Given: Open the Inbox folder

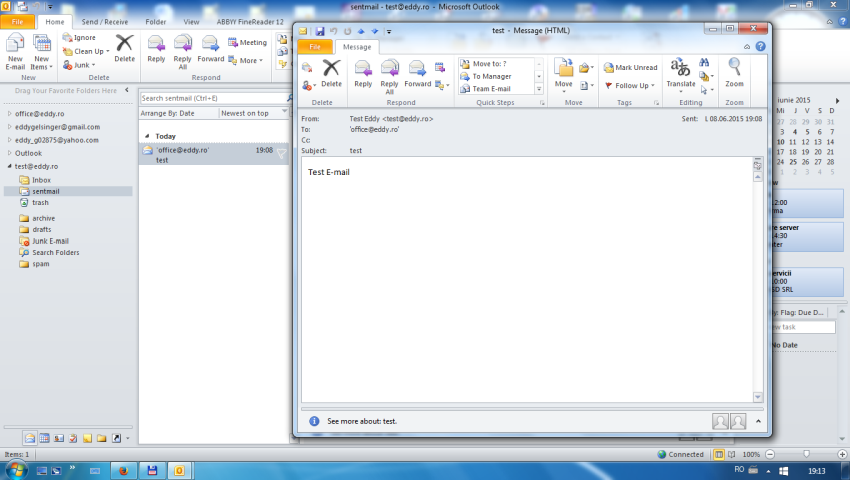Looking at the screenshot, I should [x=41, y=180].
